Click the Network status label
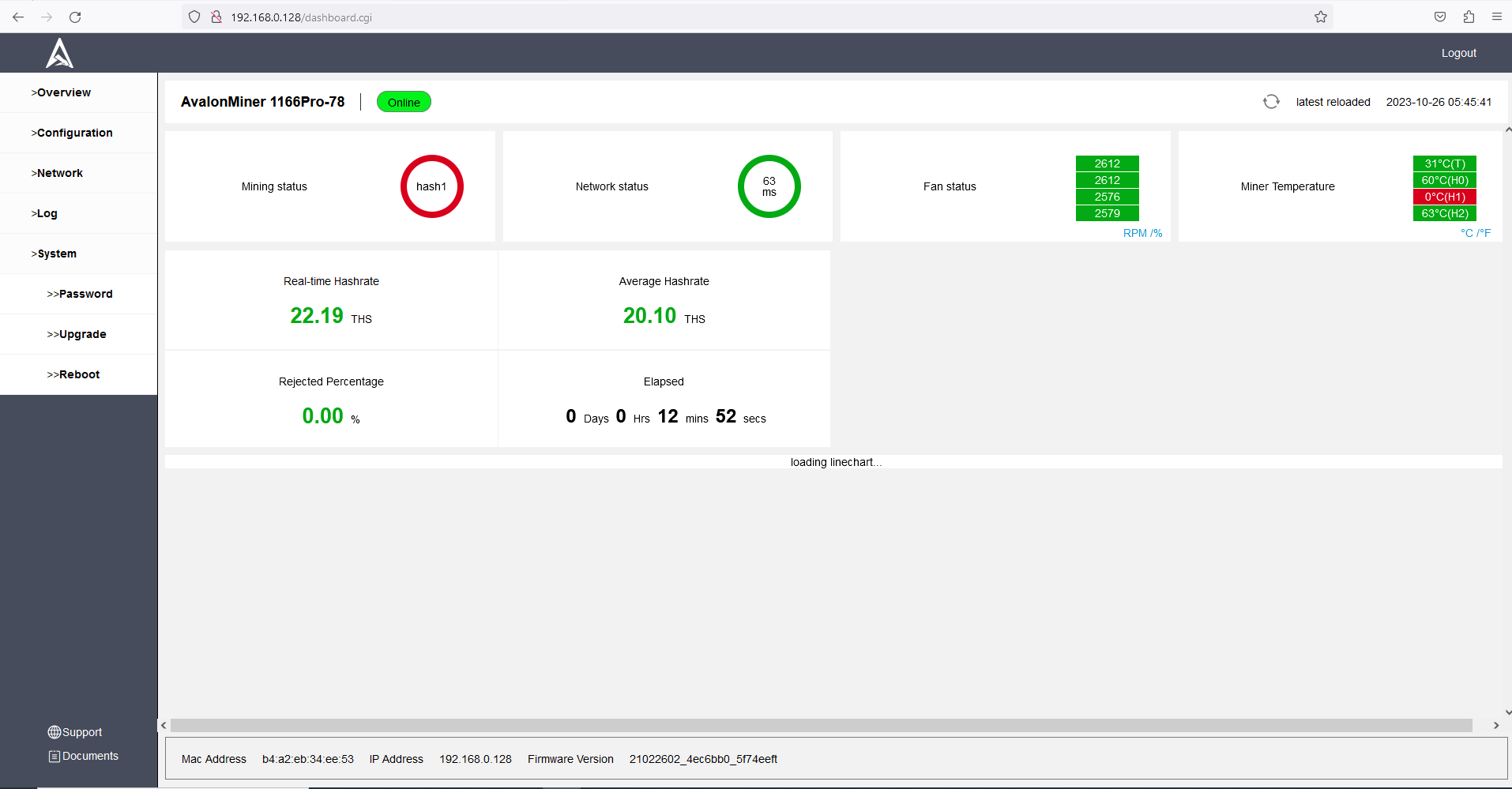1512x789 pixels. [612, 186]
